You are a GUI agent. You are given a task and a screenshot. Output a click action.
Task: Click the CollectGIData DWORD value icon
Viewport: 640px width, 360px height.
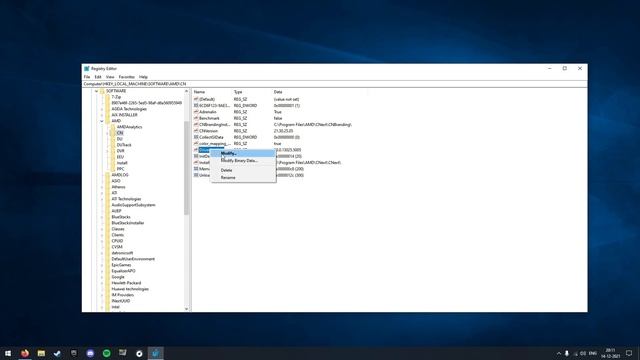tap(196, 137)
